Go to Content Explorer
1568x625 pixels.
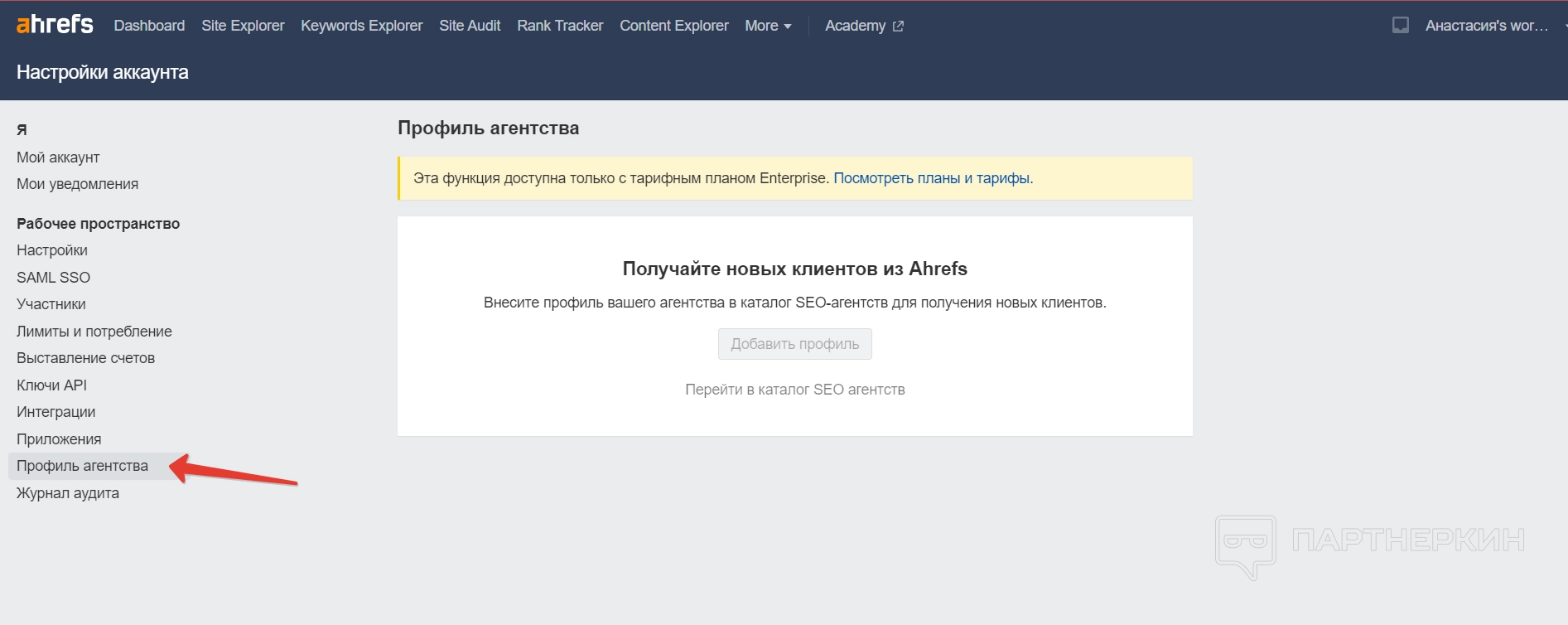click(674, 26)
